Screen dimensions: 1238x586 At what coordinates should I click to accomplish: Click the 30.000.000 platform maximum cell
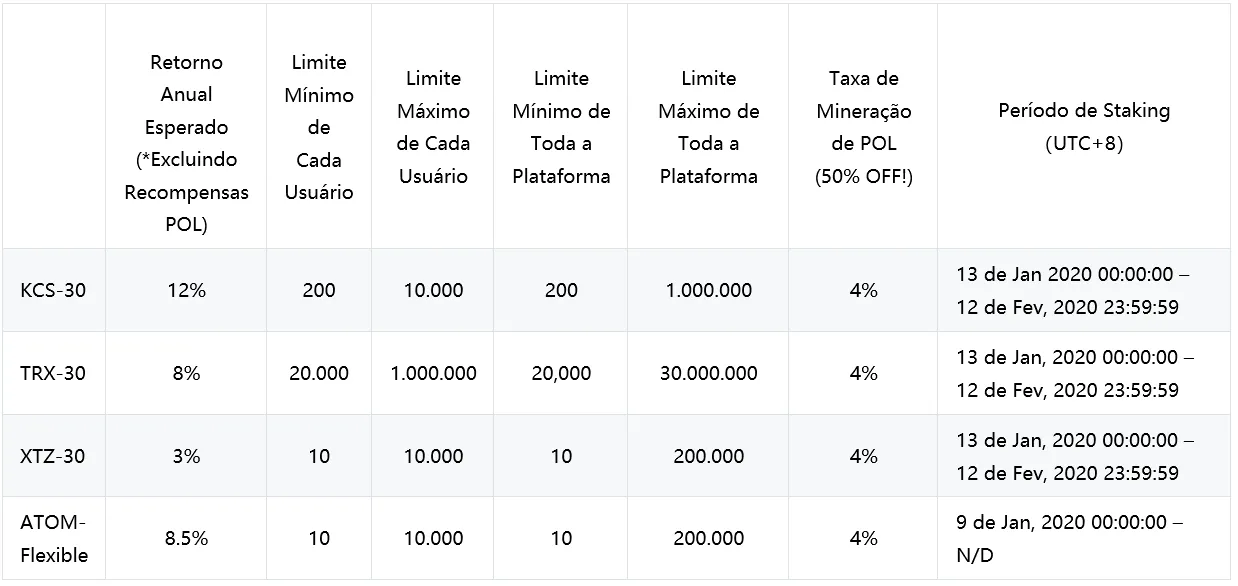708,373
